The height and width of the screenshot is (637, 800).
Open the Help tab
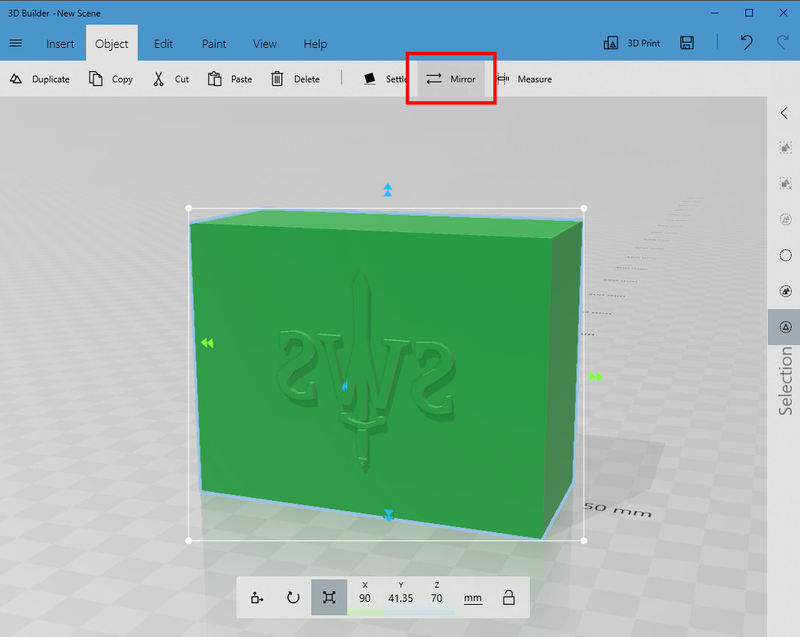pyautogui.click(x=315, y=44)
